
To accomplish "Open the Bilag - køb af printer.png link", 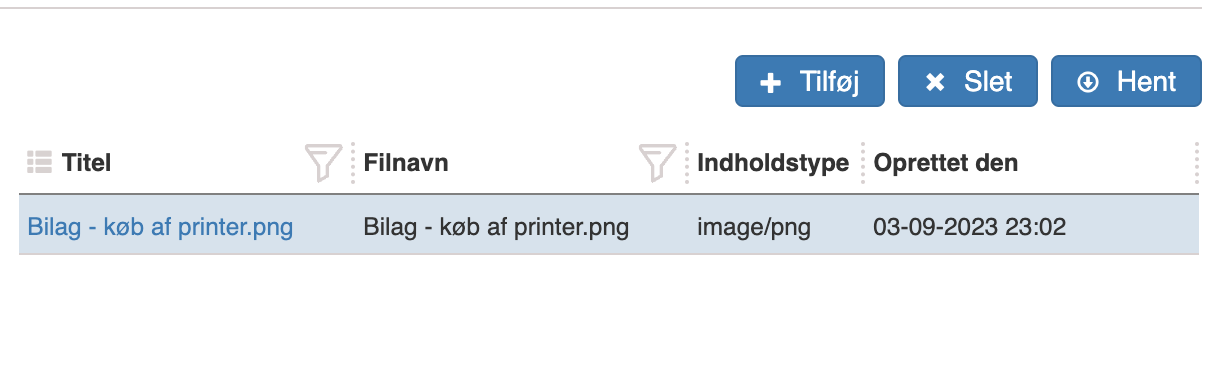I will click(x=160, y=227).
